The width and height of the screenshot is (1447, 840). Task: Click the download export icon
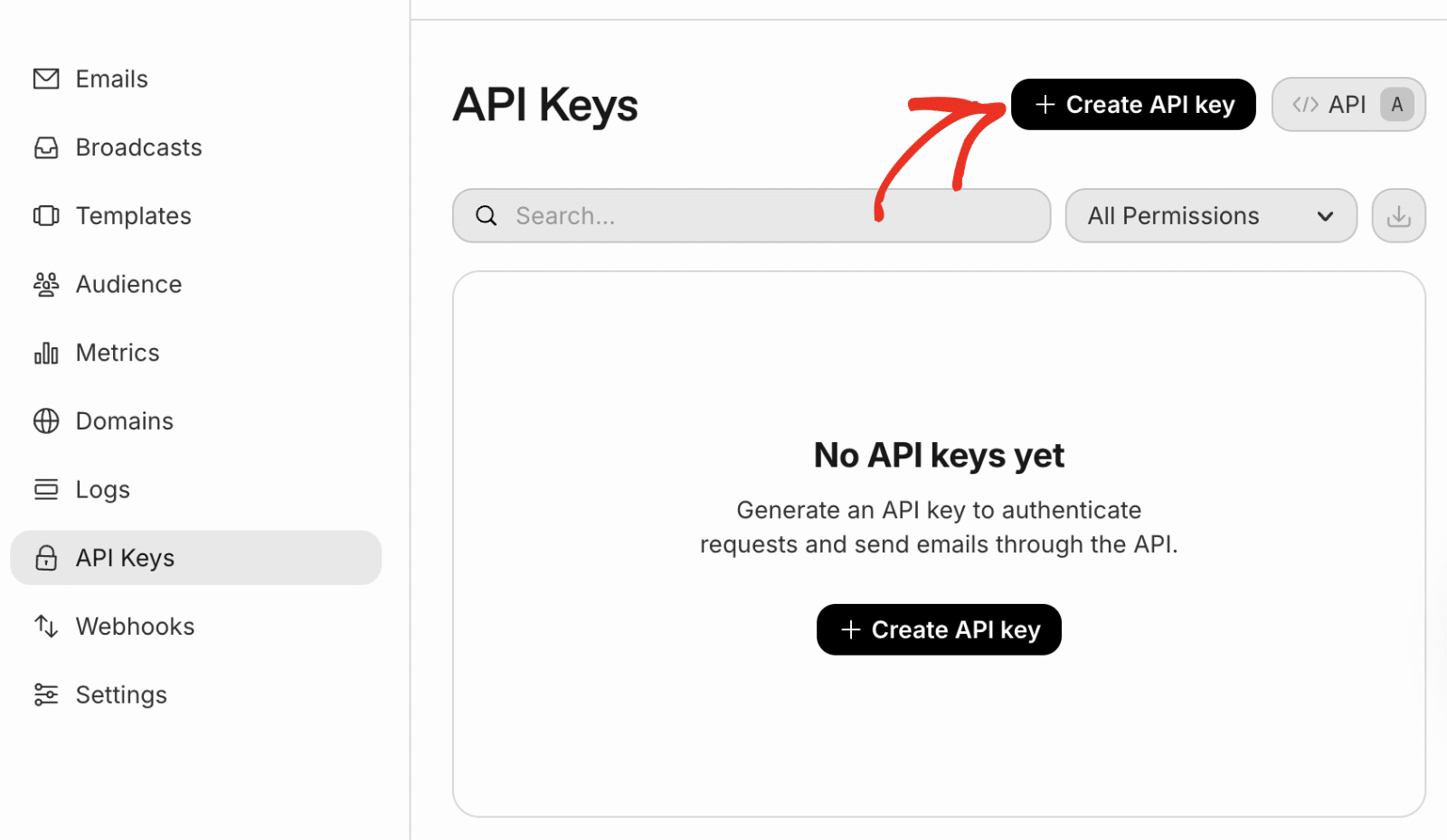[1398, 215]
